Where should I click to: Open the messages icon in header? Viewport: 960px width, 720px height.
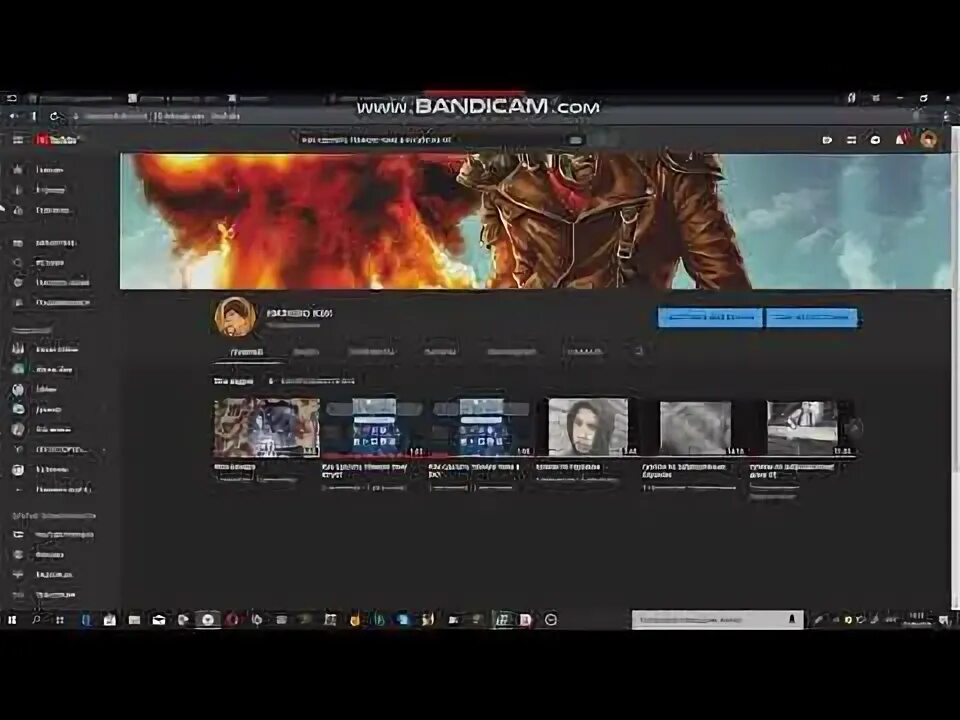(x=876, y=140)
